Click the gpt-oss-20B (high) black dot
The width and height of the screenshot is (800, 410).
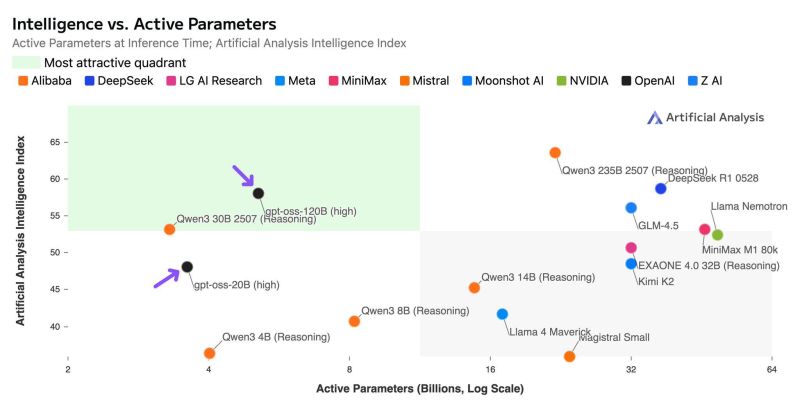click(187, 267)
